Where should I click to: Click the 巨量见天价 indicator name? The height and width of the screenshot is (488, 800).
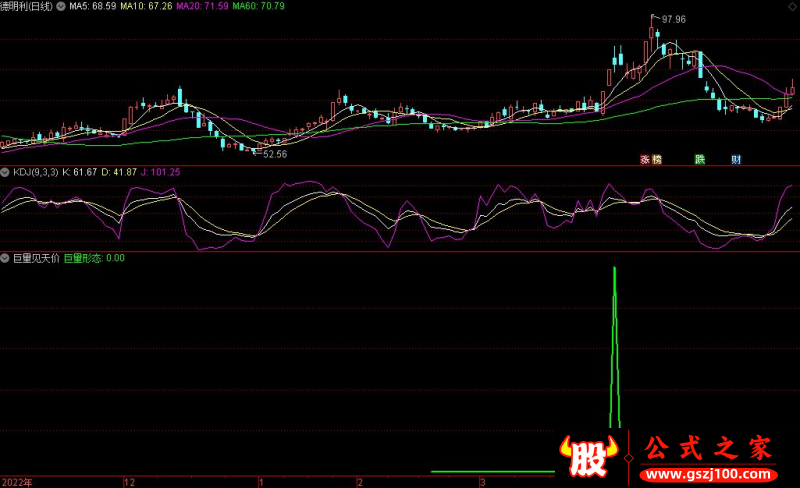point(35,258)
